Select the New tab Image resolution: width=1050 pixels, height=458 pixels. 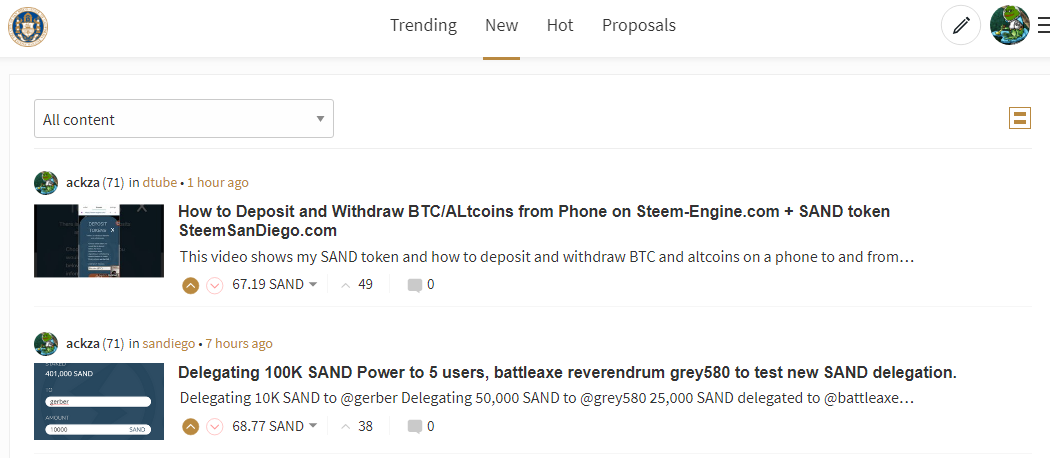click(502, 25)
